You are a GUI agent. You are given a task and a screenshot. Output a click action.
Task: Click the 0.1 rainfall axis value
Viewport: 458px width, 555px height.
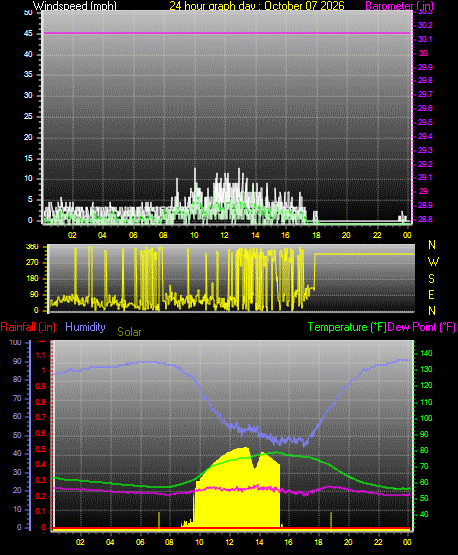(41, 511)
